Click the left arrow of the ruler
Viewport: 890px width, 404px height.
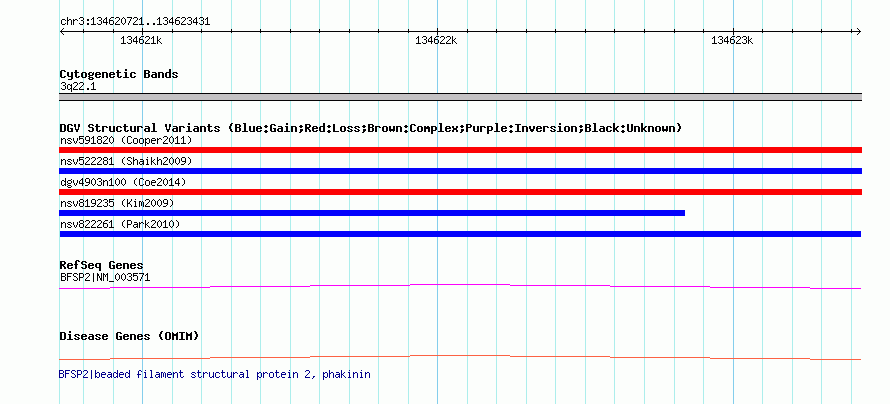(x=62, y=31)
